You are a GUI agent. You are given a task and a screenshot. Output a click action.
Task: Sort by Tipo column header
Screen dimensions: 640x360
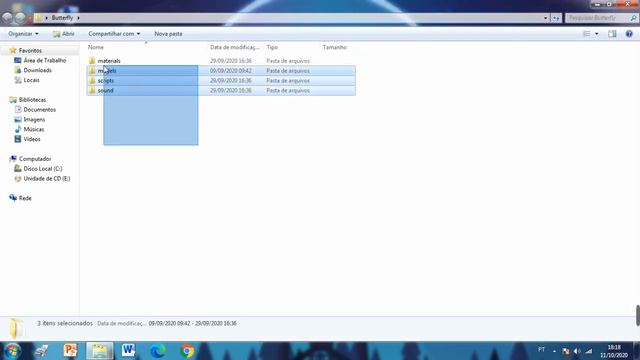272,47
